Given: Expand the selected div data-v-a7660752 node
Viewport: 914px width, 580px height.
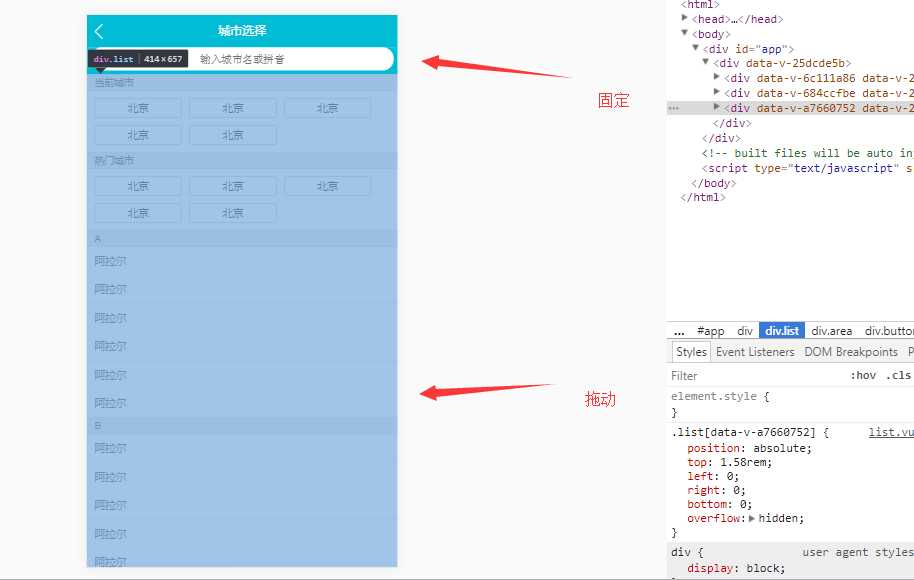Looking at the screenshot, I should (717, 107).
